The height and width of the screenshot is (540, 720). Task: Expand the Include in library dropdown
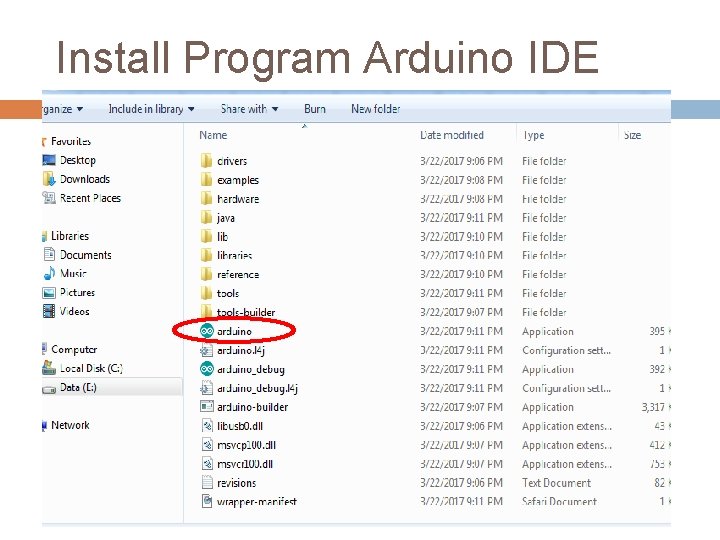[x=151, y=109]
